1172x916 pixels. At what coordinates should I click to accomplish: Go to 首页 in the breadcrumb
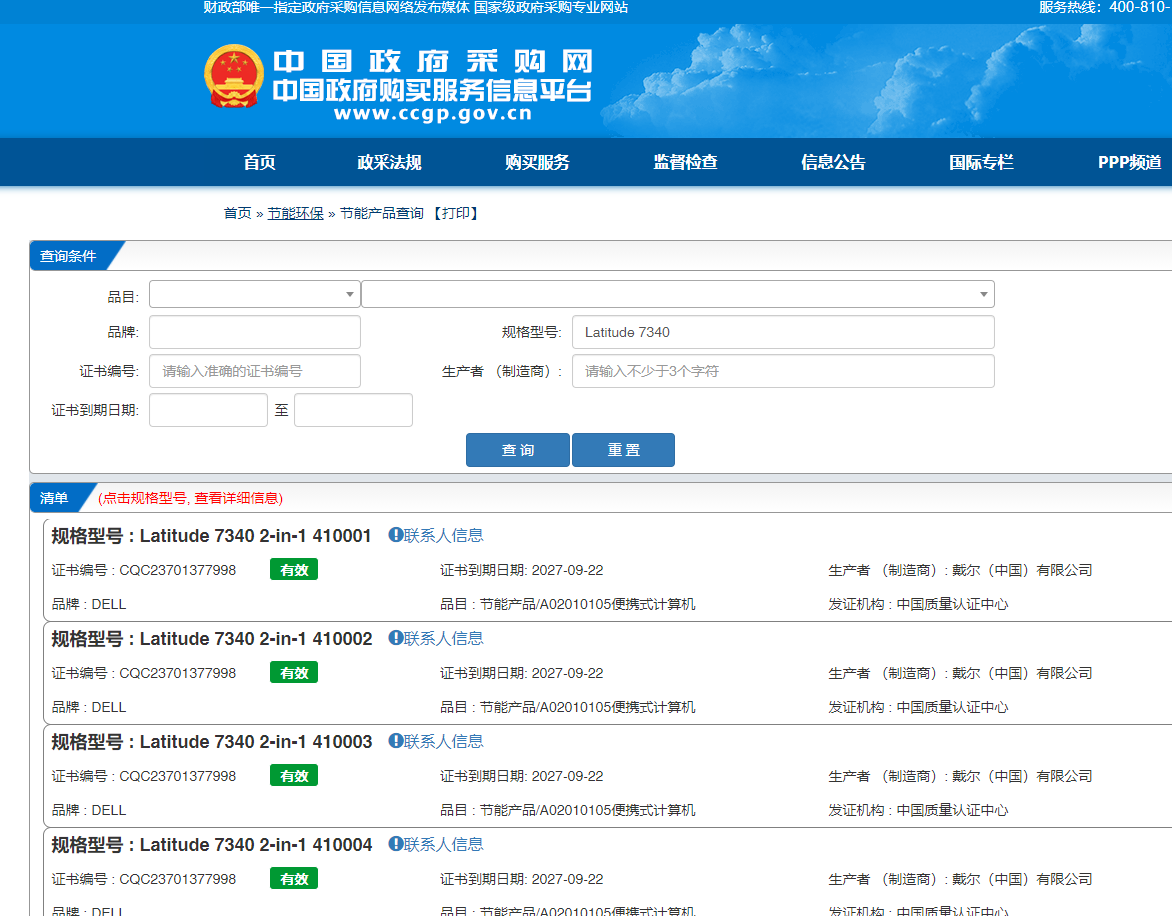[238, 214]
